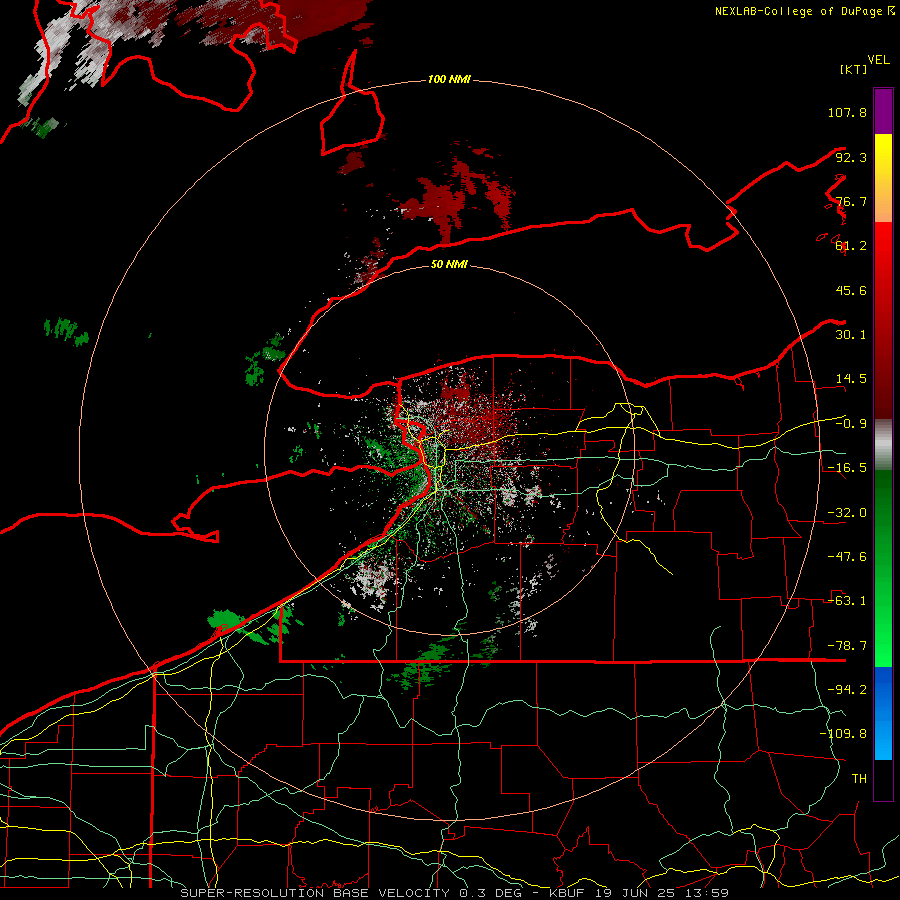
Task: Click the [KT] units label
Action: pyautogui.click(x=854, y=69)
